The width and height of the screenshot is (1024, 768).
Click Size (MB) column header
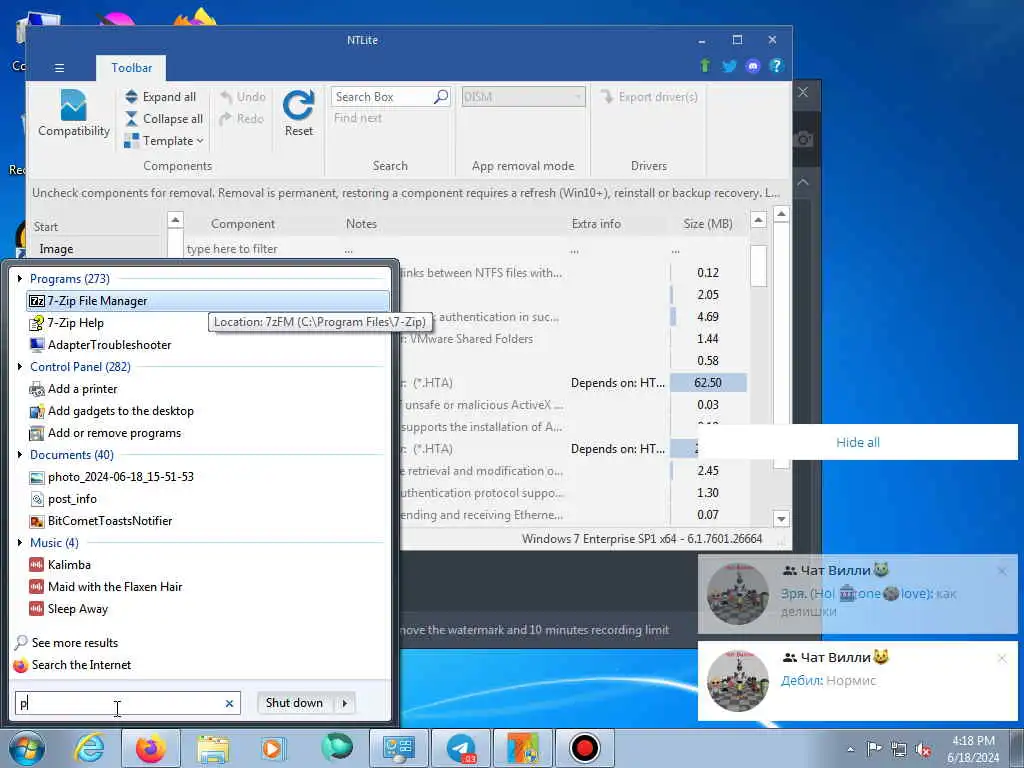(708, 224)
